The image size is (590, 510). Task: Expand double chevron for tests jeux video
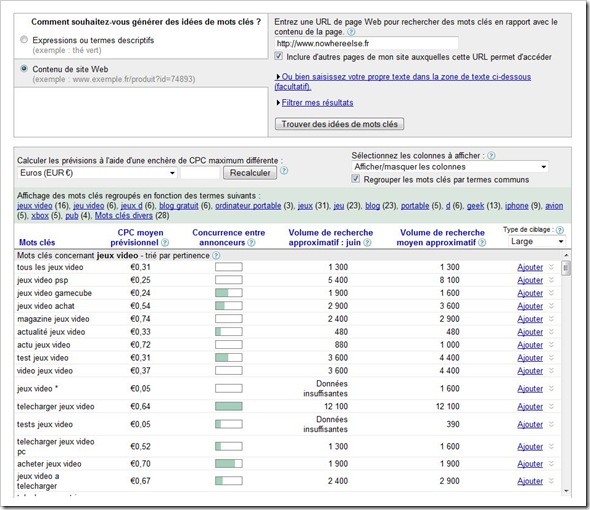tap(551, 424)
